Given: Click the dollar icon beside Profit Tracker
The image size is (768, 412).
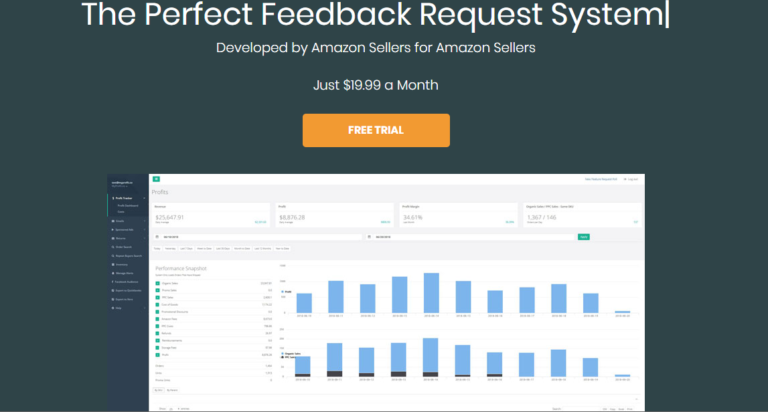Looking at the screenshot, I should point(113,198).
